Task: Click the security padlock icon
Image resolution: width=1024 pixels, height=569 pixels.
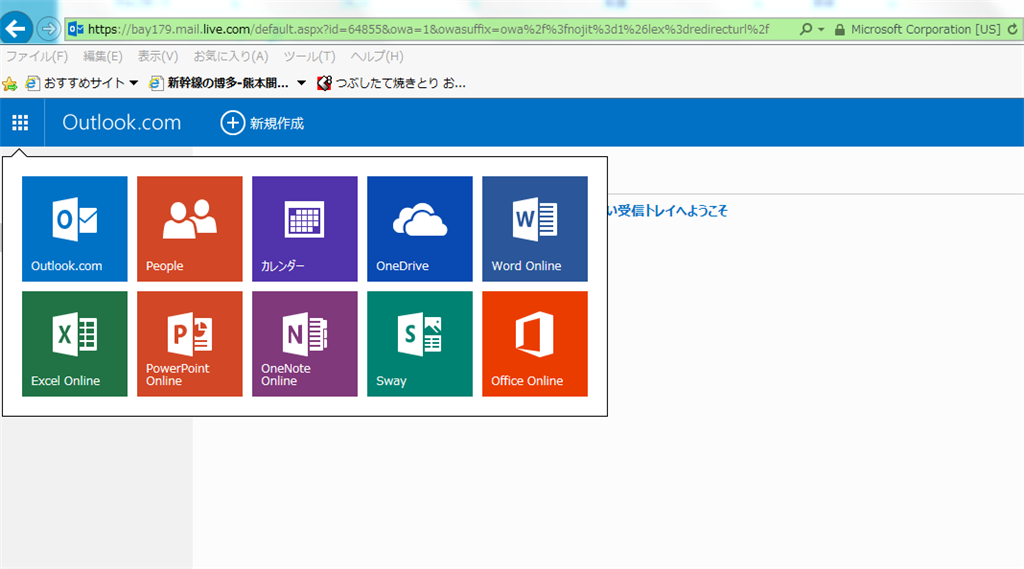Action: [840, 29]
